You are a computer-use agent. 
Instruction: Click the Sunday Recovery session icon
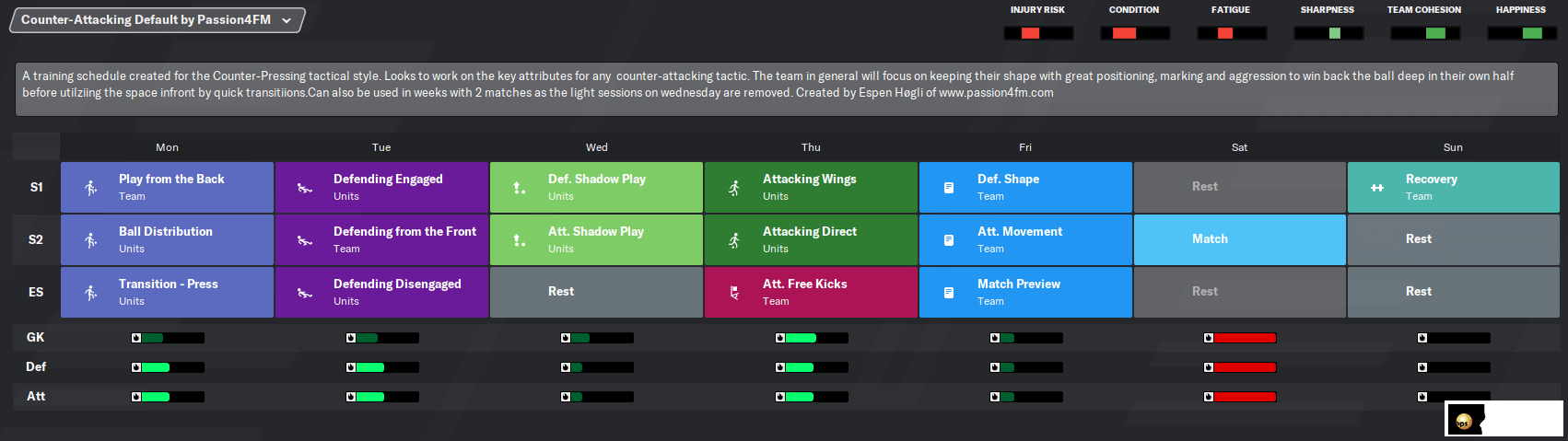[x=1377, y=188]
